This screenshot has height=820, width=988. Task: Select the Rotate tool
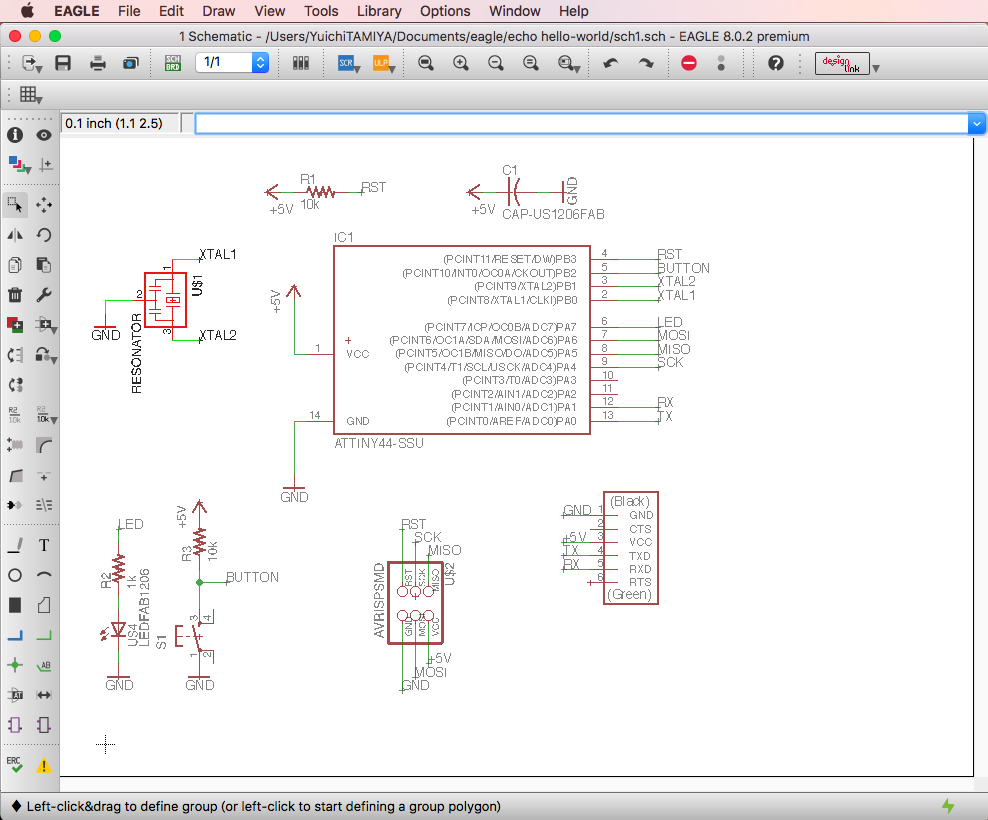[x=43, y=235]
